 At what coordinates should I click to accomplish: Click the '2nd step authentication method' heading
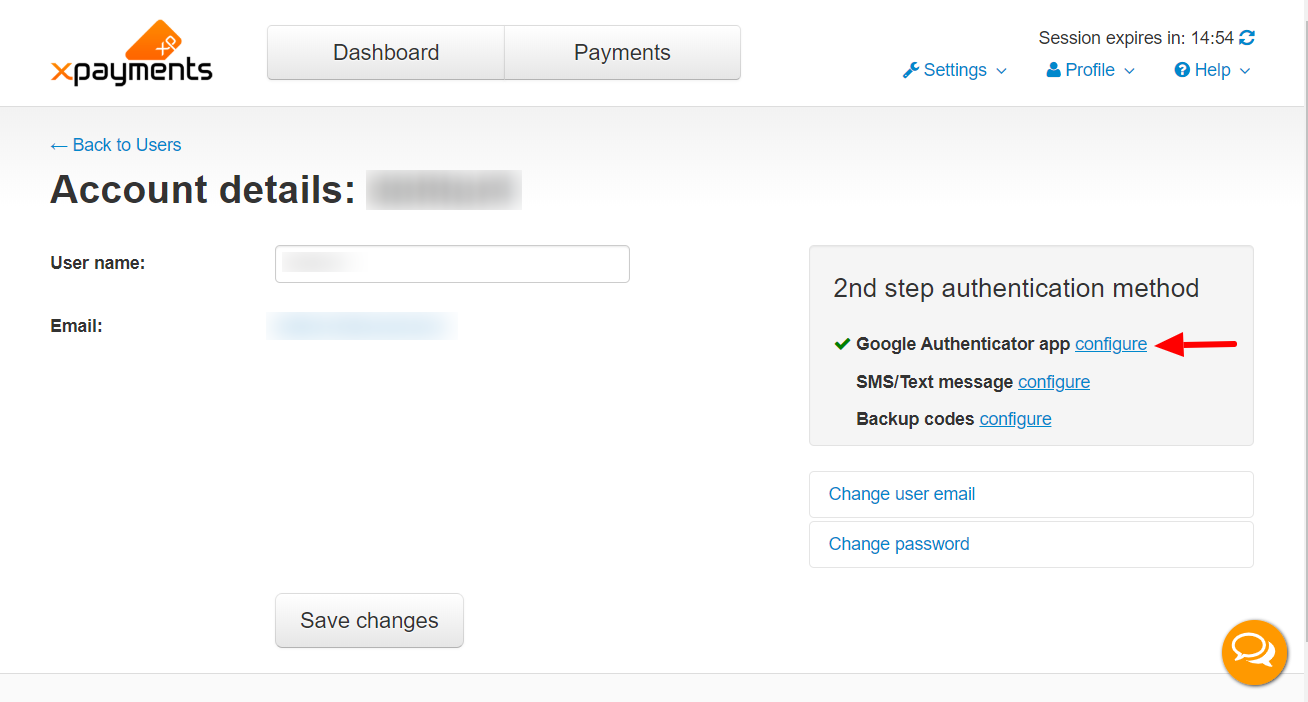[1016, 288]
